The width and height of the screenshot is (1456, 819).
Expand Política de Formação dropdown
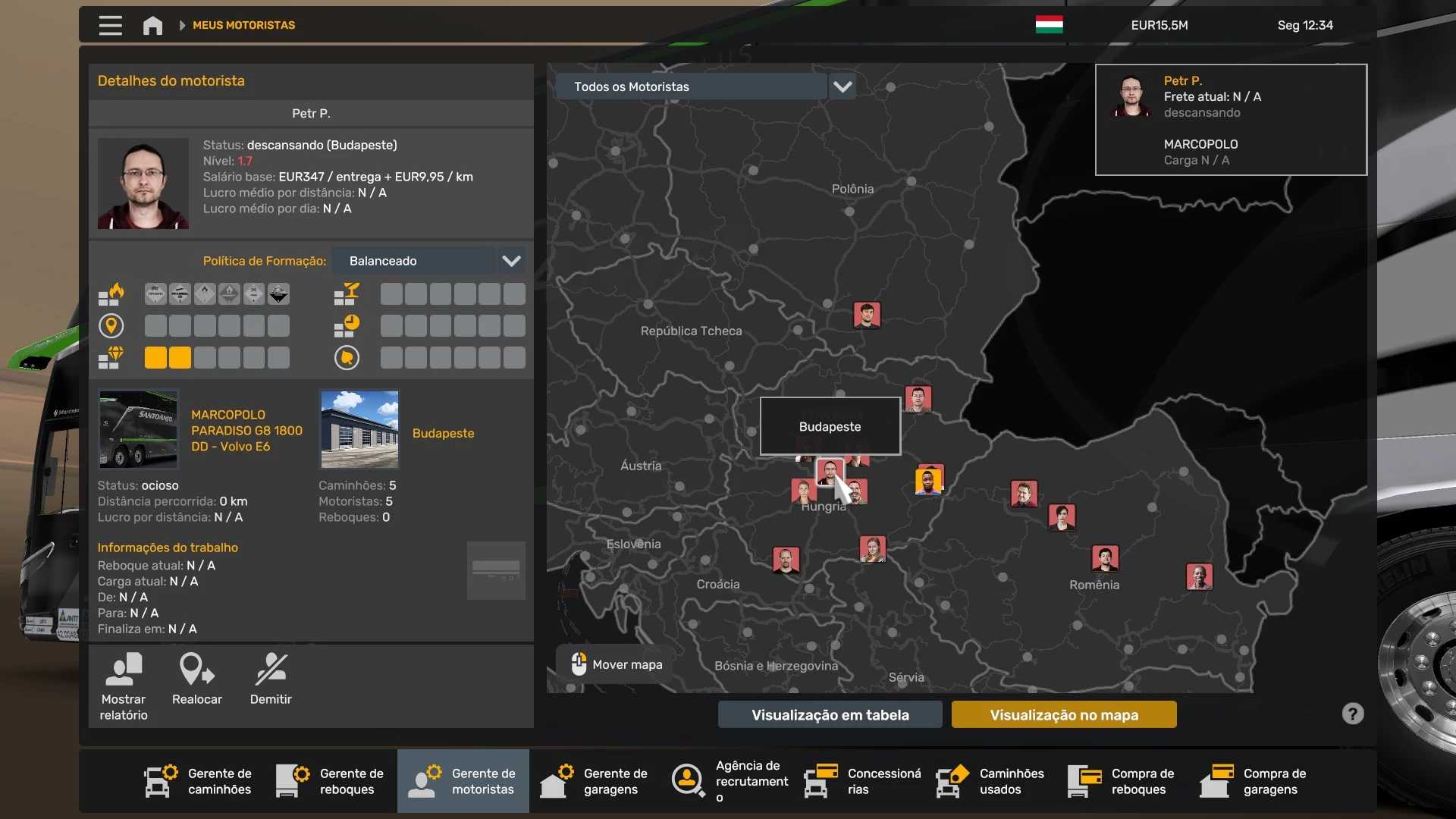coord(511,261)
